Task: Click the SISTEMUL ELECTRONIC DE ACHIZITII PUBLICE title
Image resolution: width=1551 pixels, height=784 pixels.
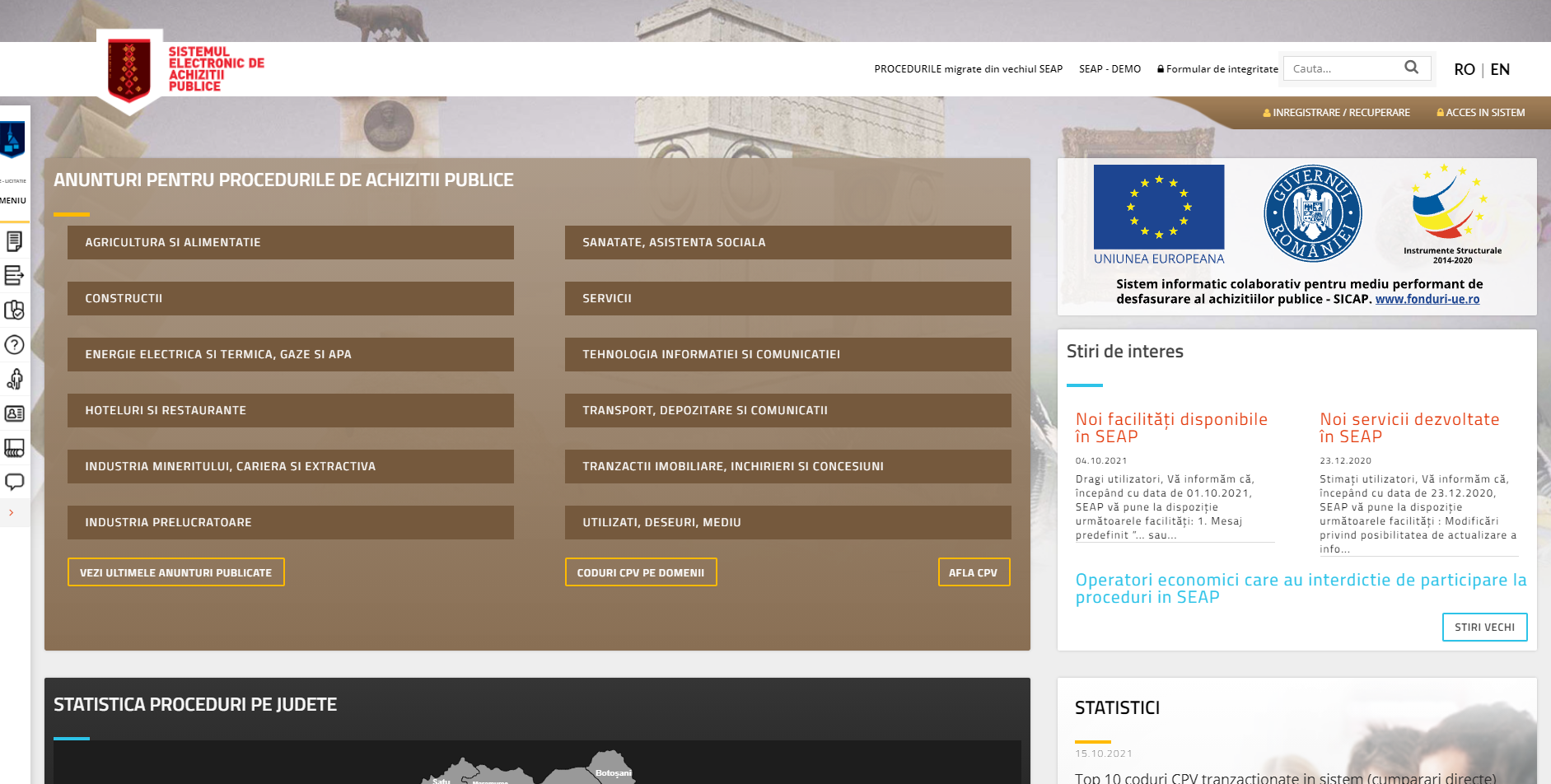Action: 217,69
